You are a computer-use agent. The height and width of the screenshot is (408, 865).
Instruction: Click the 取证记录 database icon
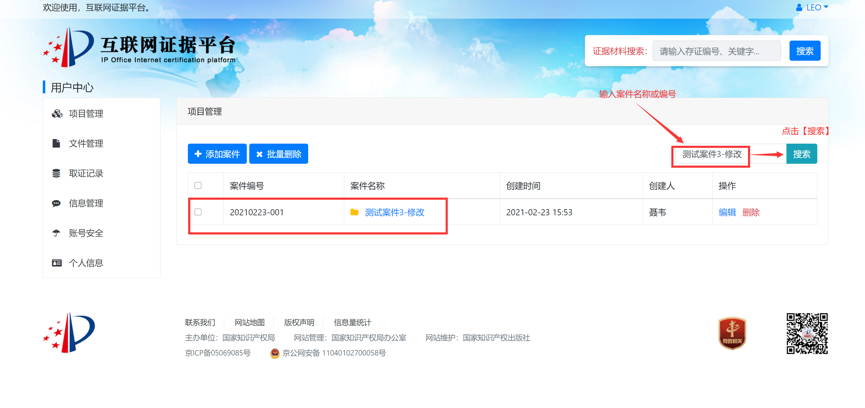[56, 174]
